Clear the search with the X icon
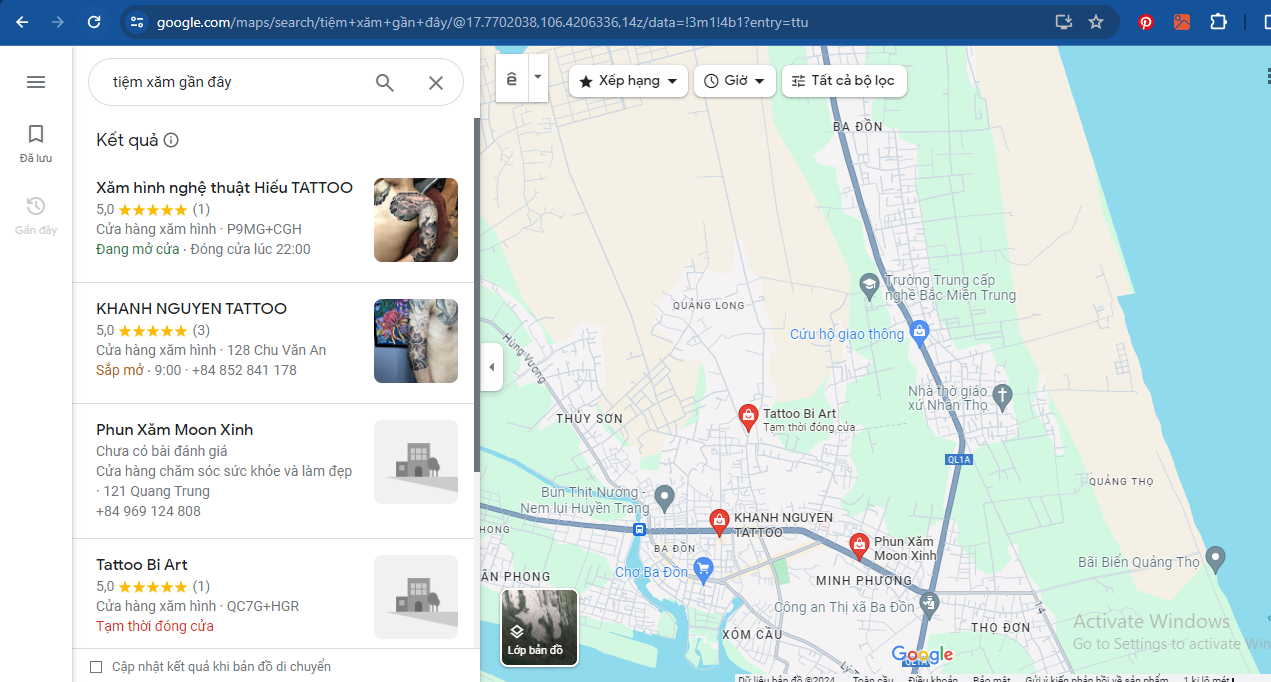1271x682 pixels. click(x=436, y=83)
